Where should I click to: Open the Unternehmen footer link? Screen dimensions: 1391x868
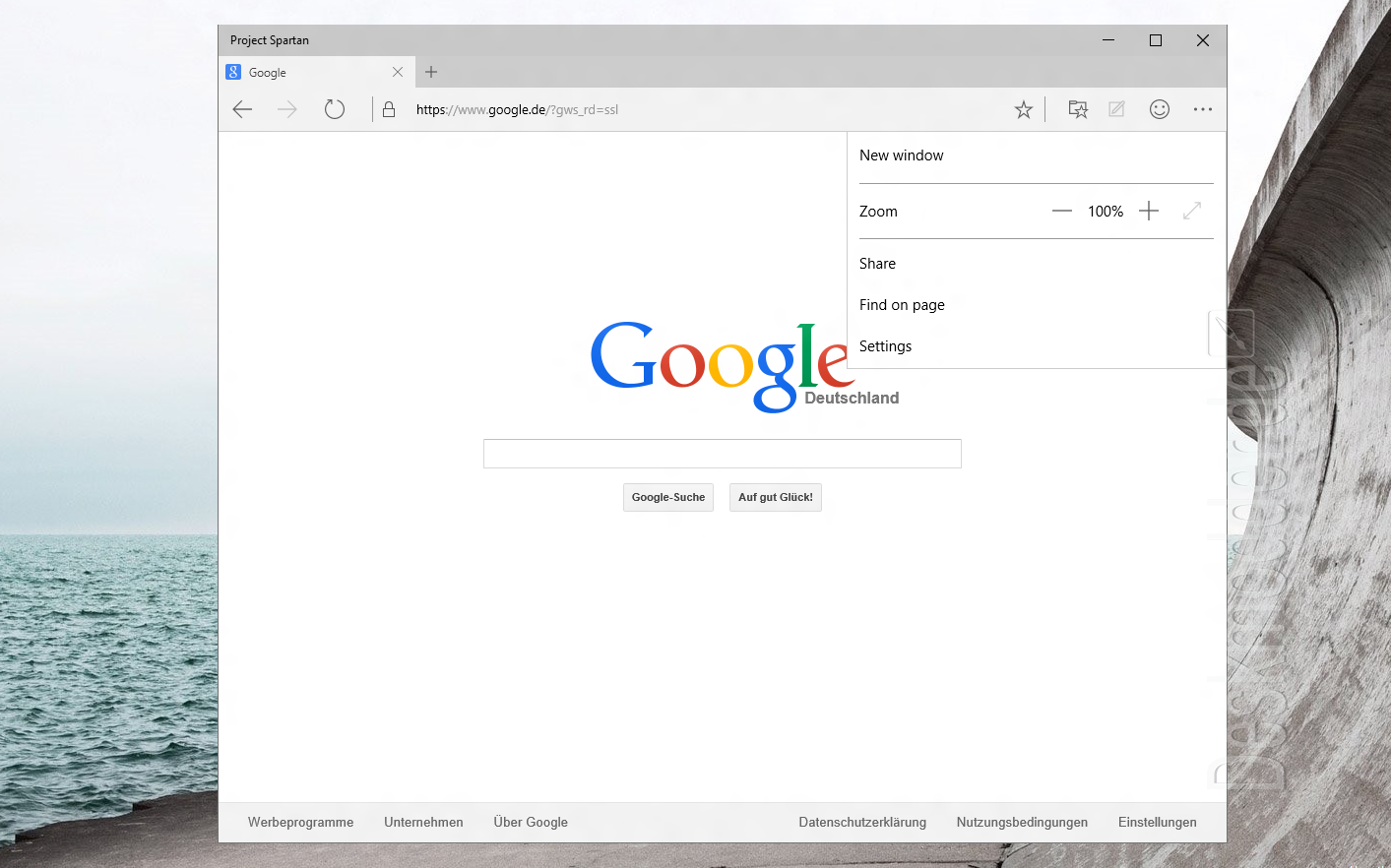[x=423, y=823]
